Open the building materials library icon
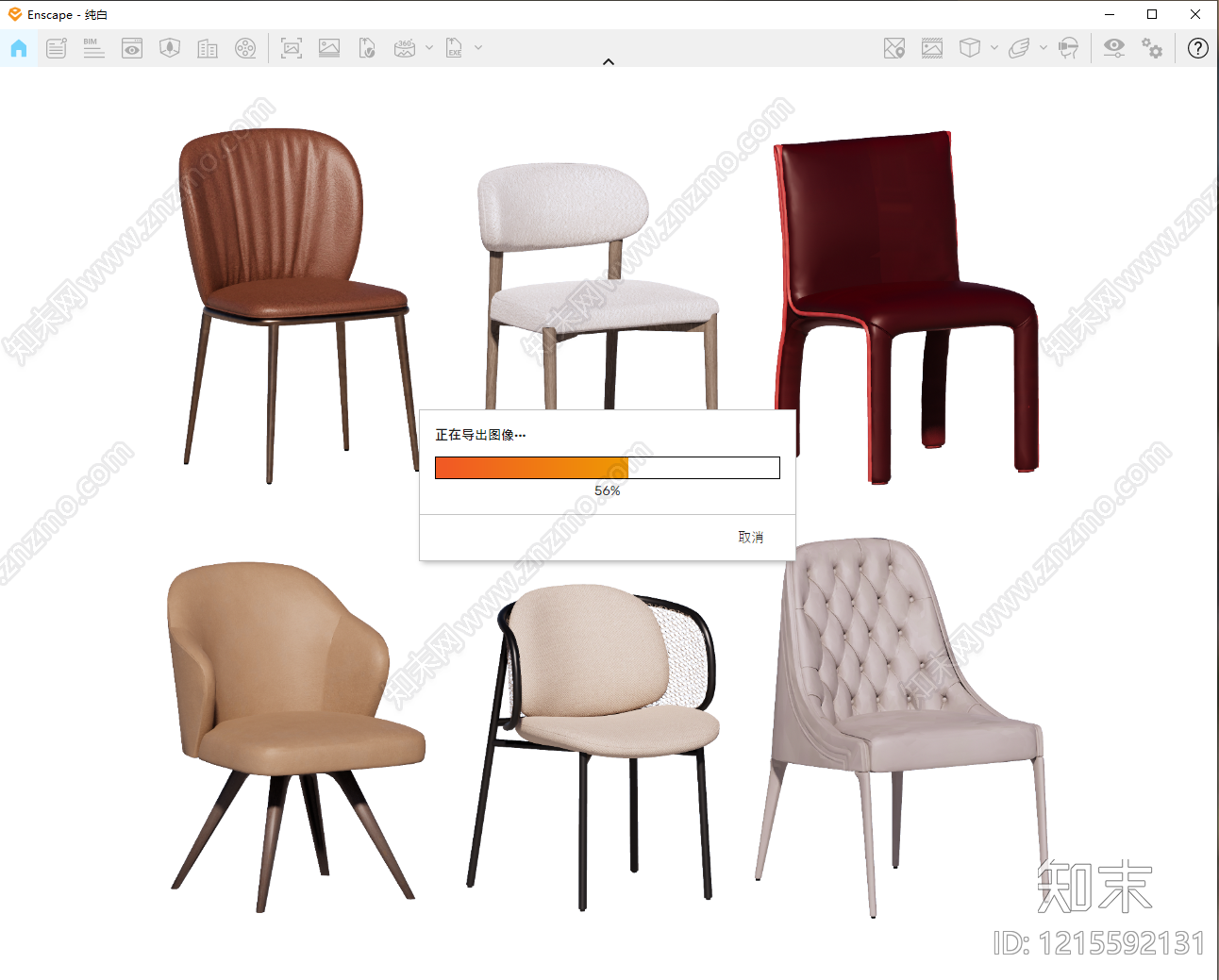This screenshot has height=980, width=1219. (208, 48)
